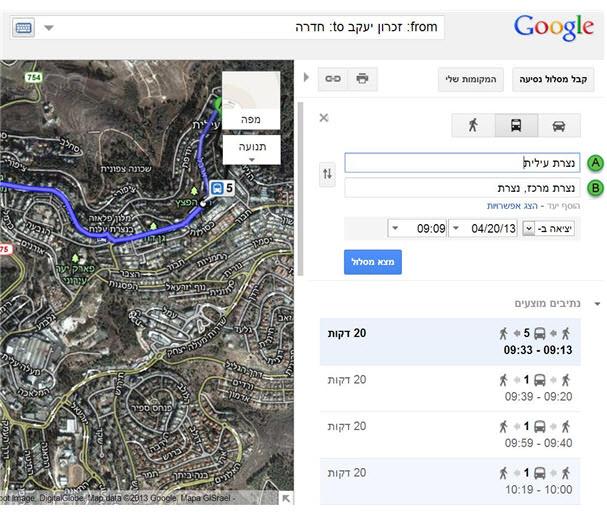The height and width of the screenshot is (514, 607).
Task: Open the on-screen keyboard icon
Action: 23,27
